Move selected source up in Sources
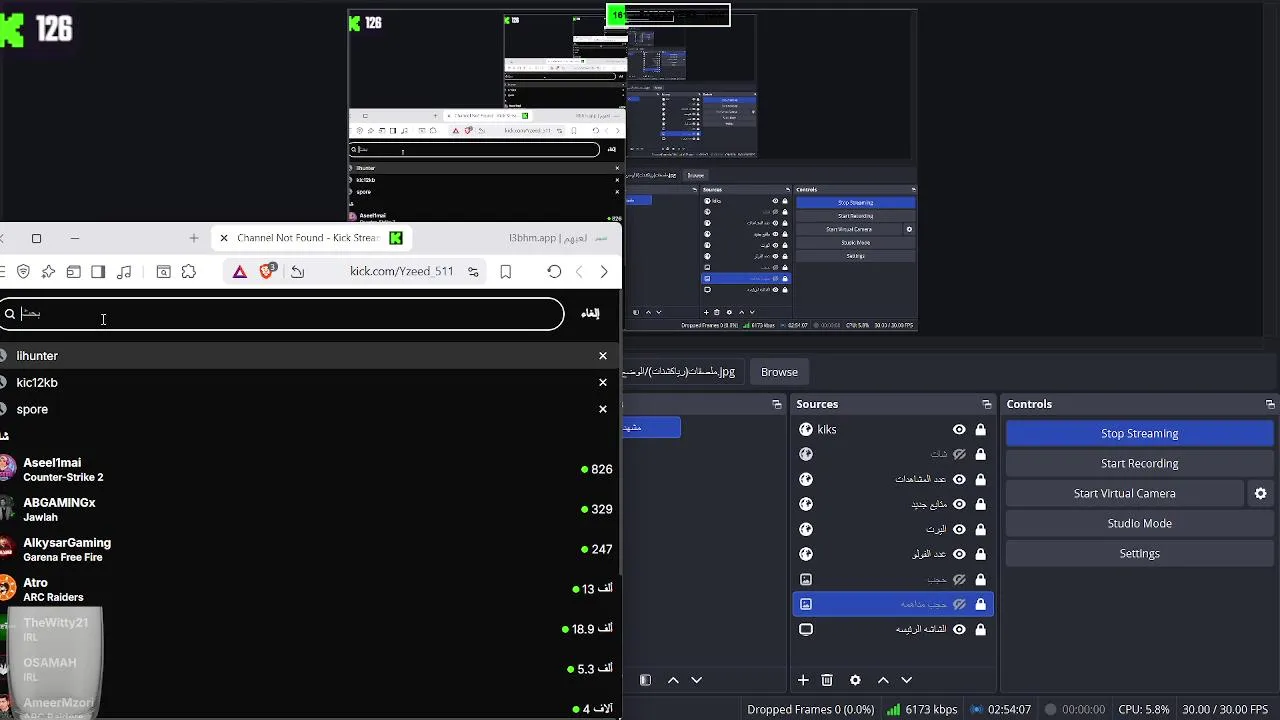 (x=883, y=680)
